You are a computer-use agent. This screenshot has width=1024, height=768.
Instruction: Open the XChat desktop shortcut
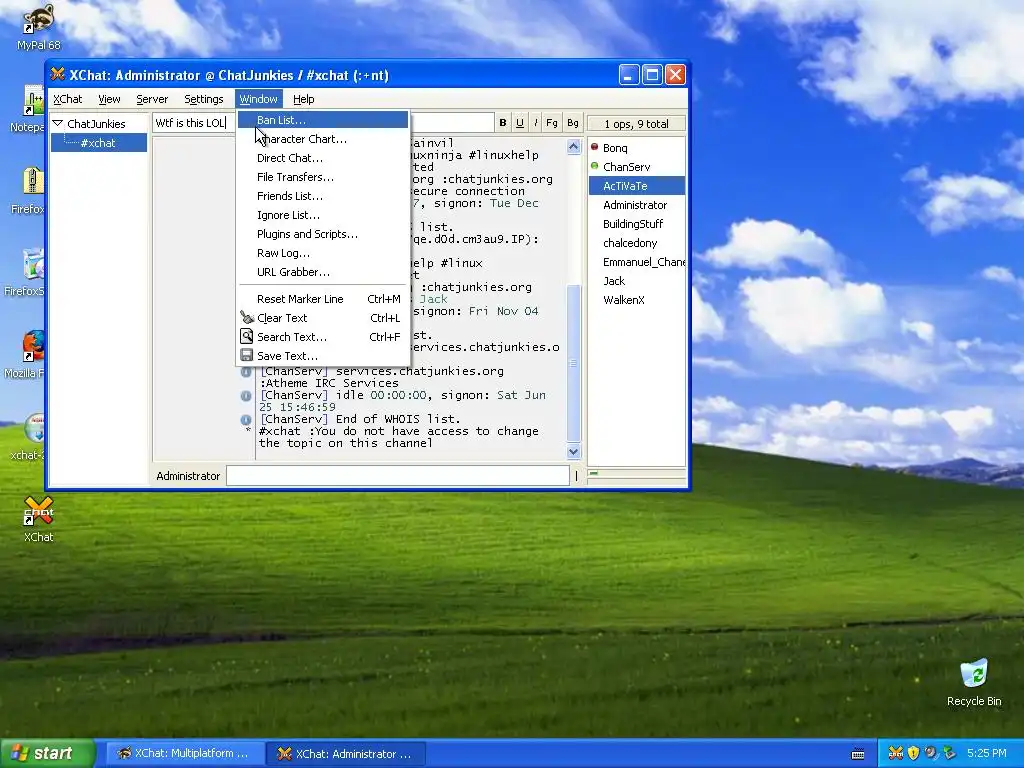[x=38, y=520]
